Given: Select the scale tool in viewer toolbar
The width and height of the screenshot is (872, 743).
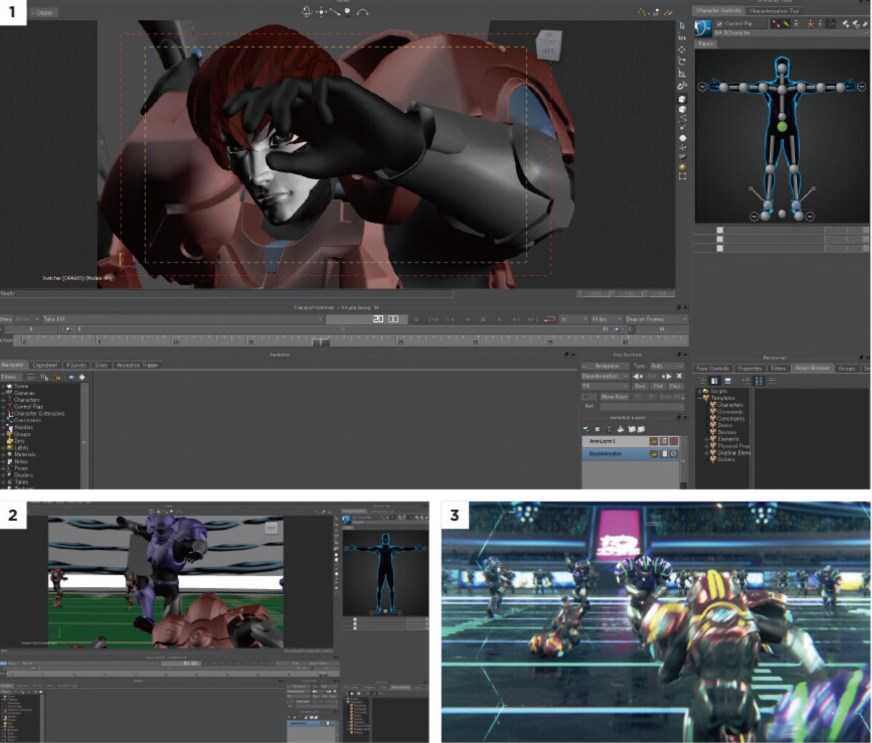Looking at the screenshot, I should point(682,73).
